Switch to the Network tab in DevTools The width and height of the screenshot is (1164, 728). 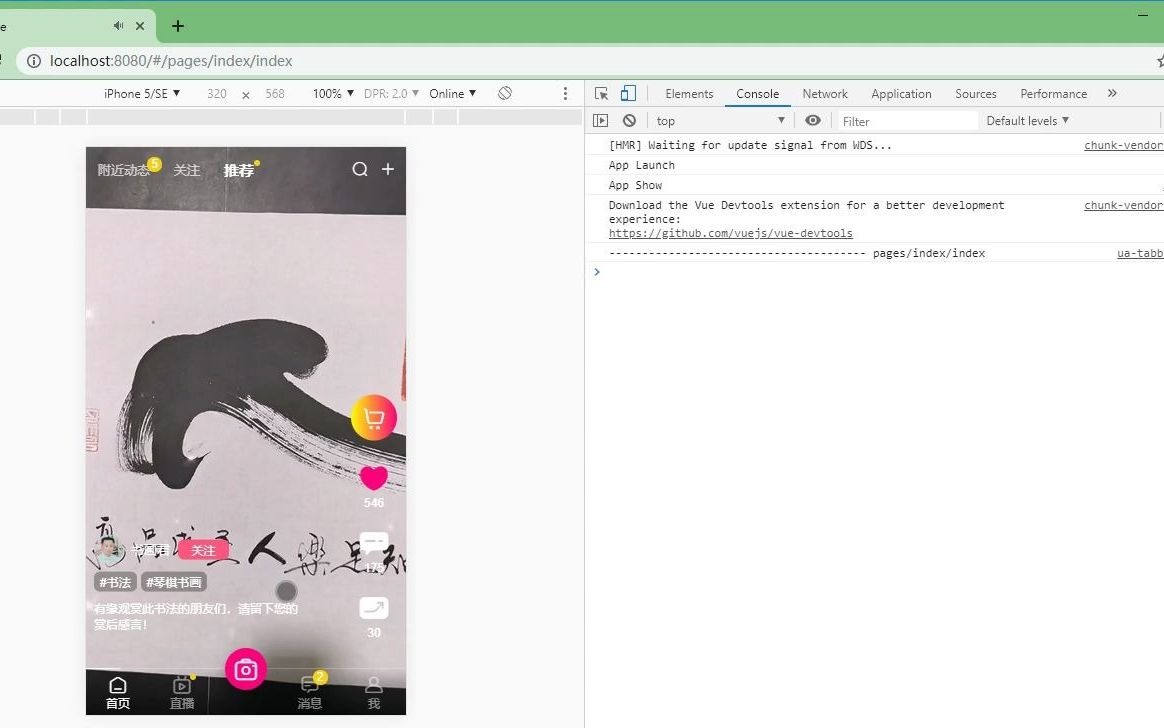824,93
